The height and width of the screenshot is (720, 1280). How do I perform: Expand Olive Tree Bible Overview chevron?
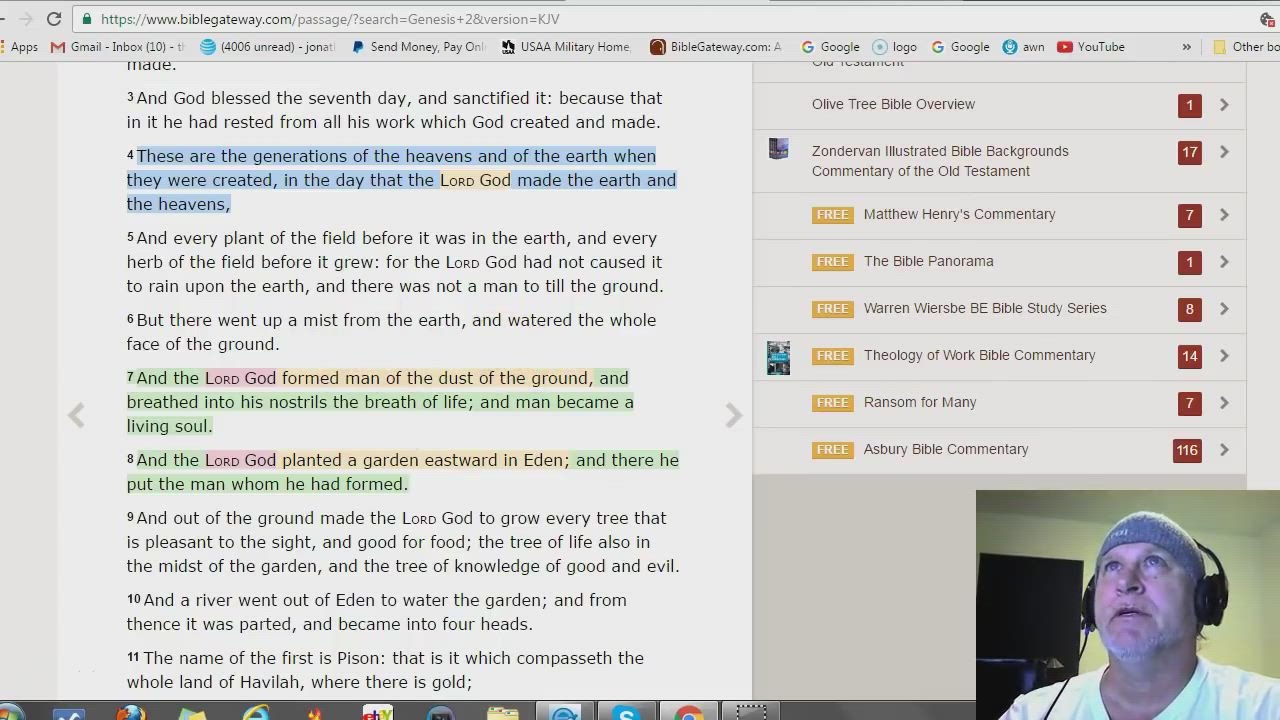click(1224, 105)
